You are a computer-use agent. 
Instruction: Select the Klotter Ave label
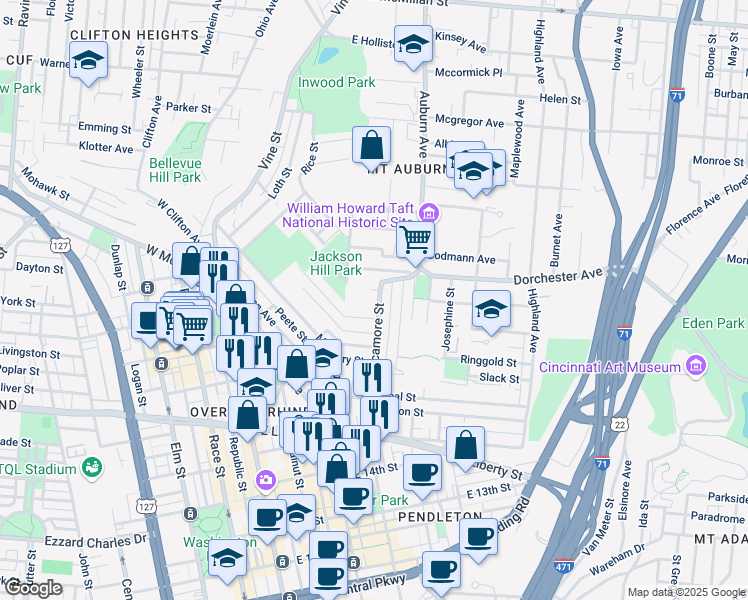(106, 147)
